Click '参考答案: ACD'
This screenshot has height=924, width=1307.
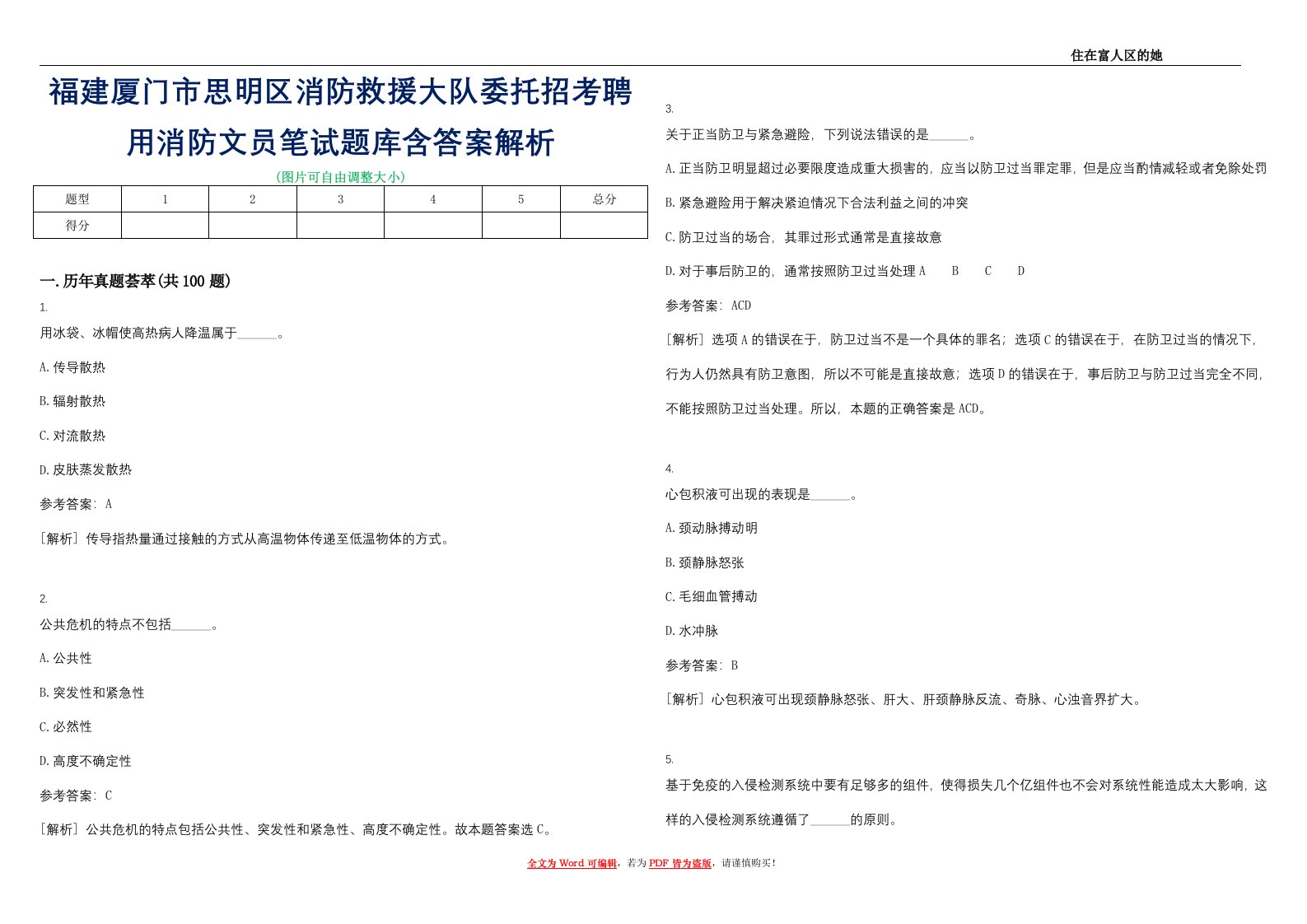[x=708, y=306]
